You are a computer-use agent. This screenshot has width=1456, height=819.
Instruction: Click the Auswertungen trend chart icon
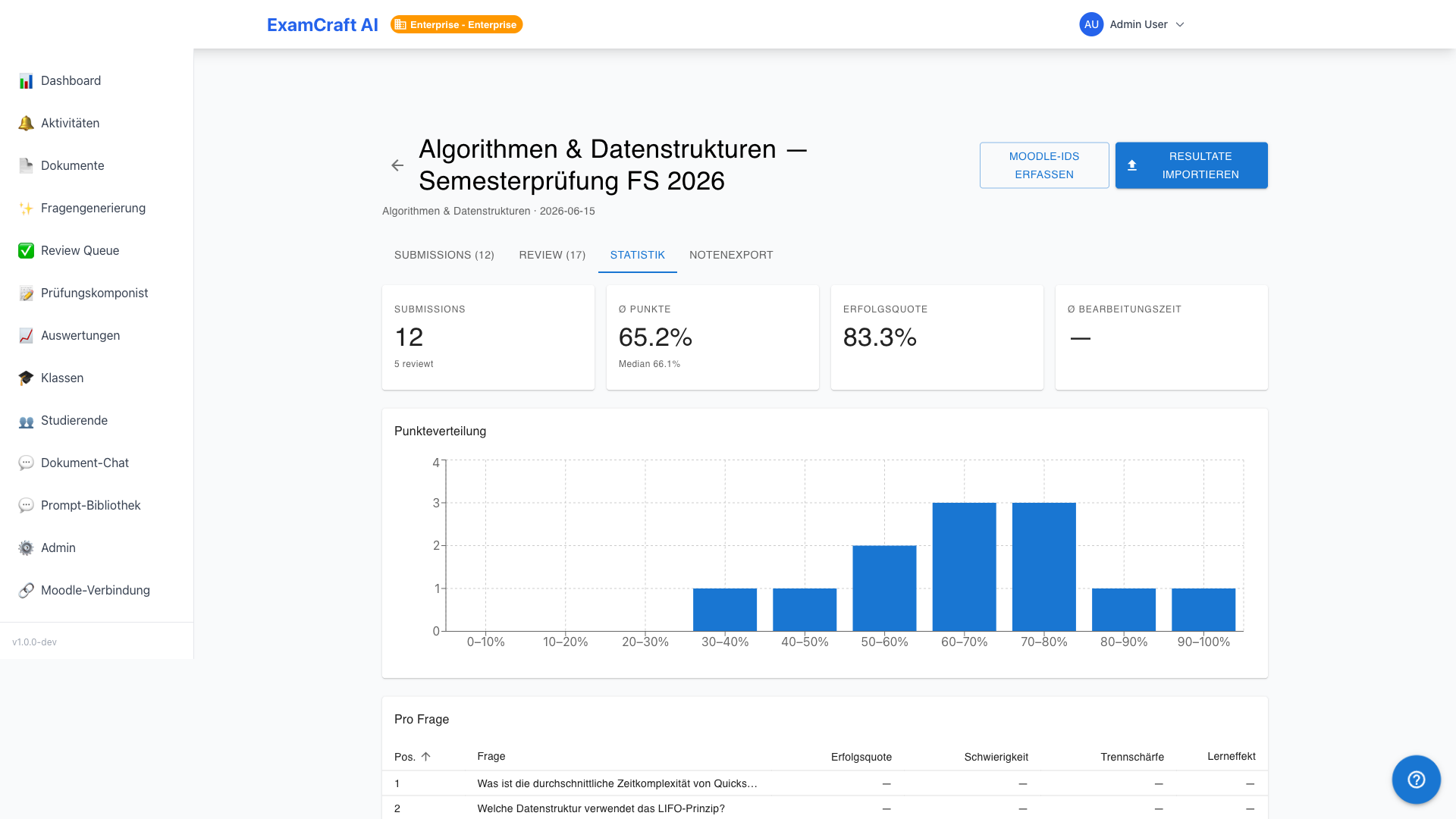(x=26, y=336)
